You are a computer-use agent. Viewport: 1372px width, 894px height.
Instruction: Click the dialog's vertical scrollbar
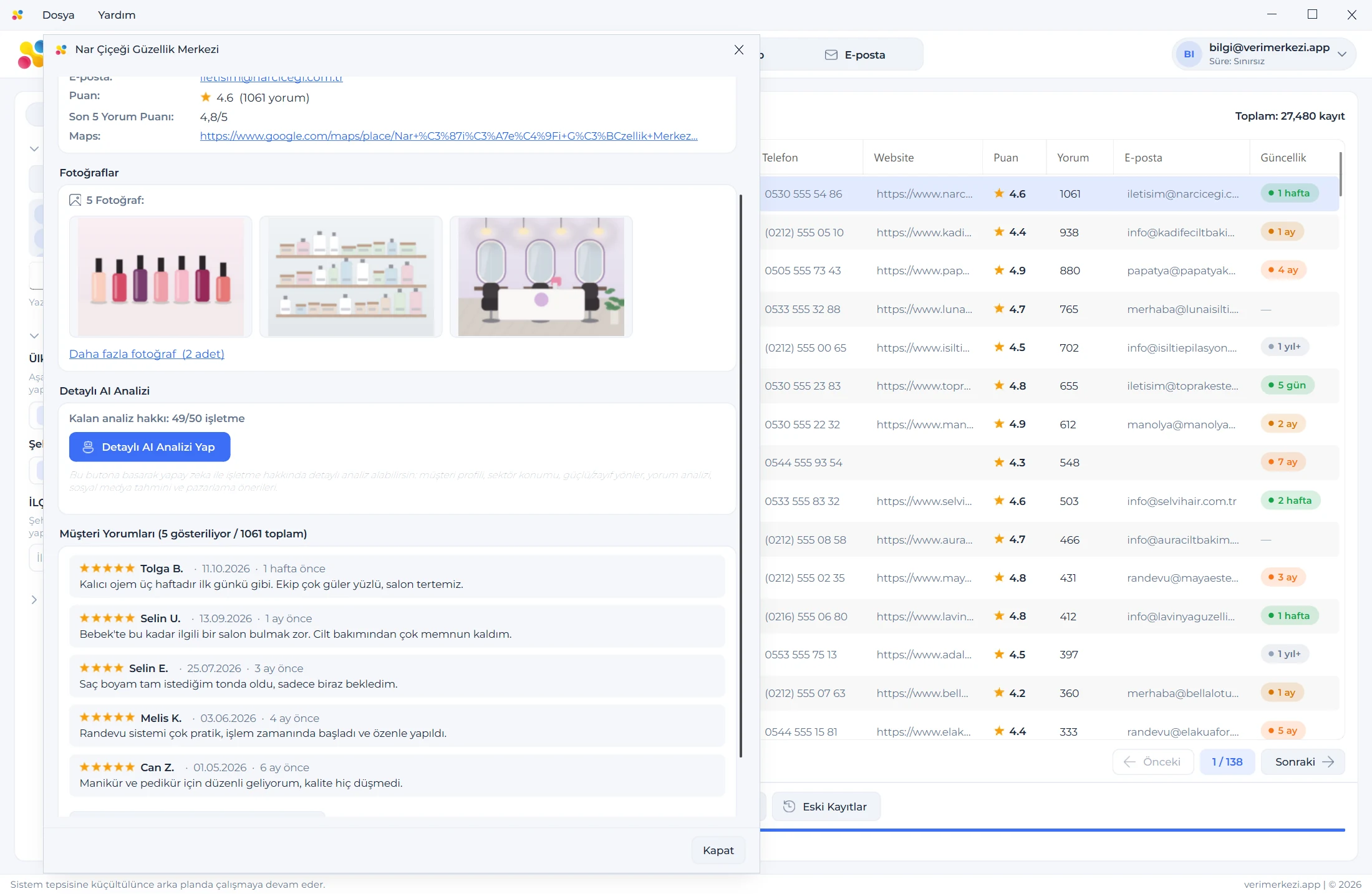(741, 476)
